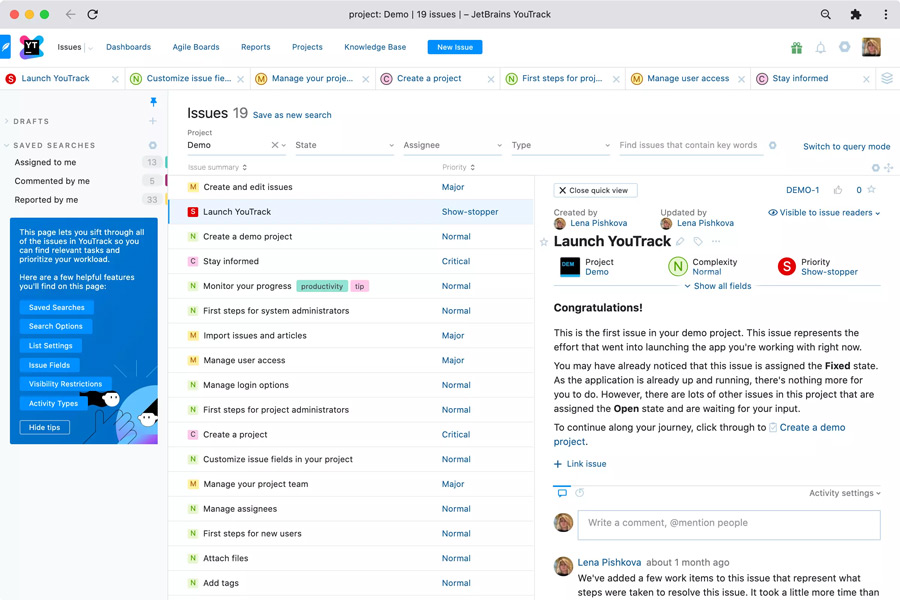Expand Show all fields
900x600 pixels.
[x=717, y=286]
